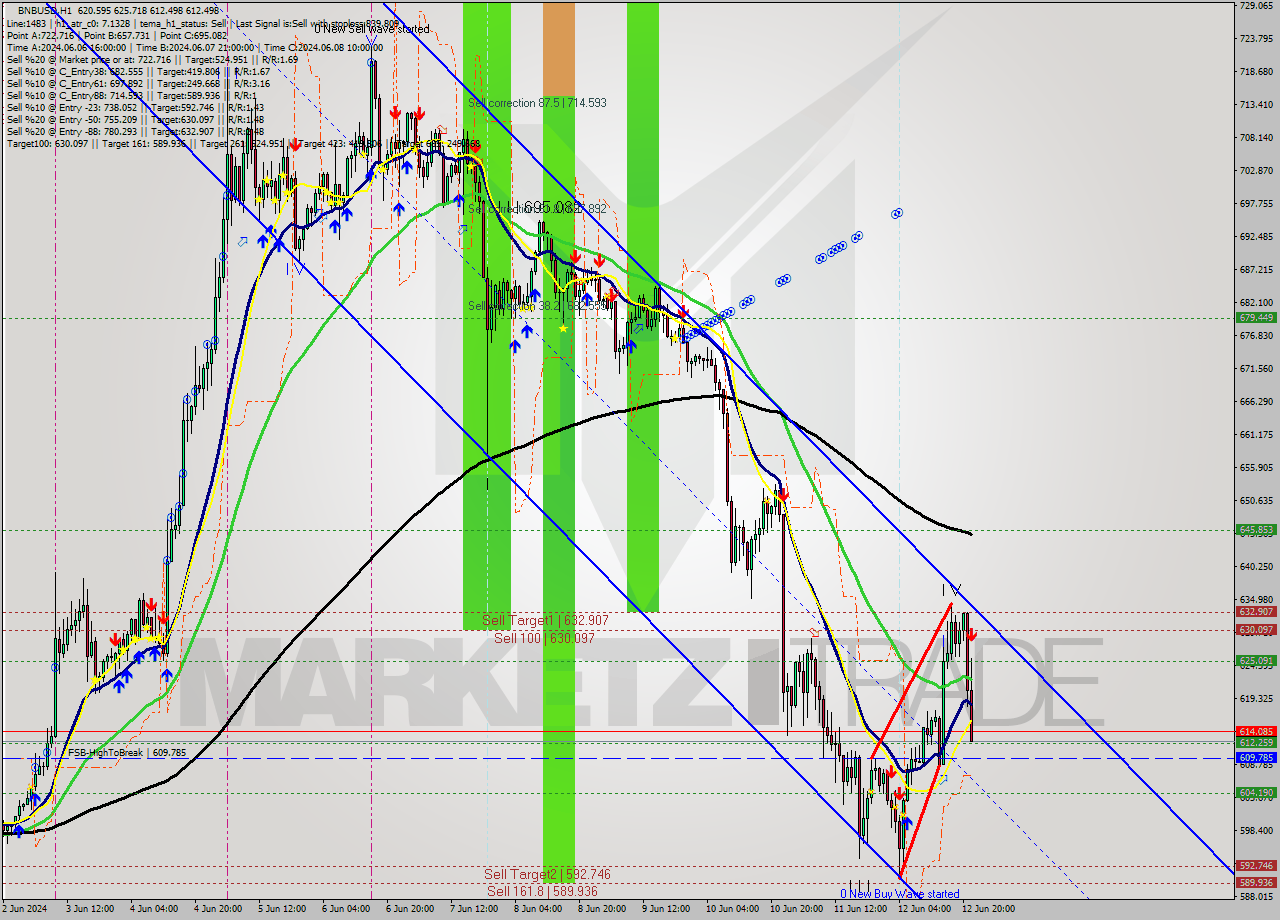The height and width of the screenshot is (920, 1280).
Task: Click the '4 Jun 04:00' time axis label
Action: 154,910
